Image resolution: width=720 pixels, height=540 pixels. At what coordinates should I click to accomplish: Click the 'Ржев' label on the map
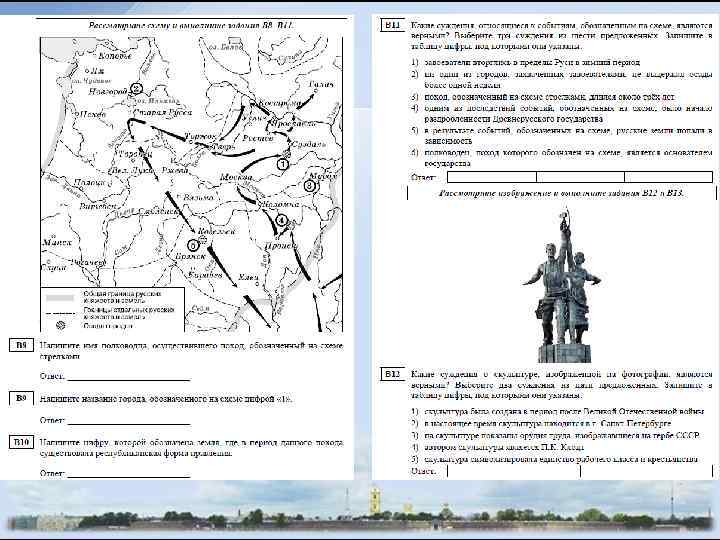click(x=175, y=170)
